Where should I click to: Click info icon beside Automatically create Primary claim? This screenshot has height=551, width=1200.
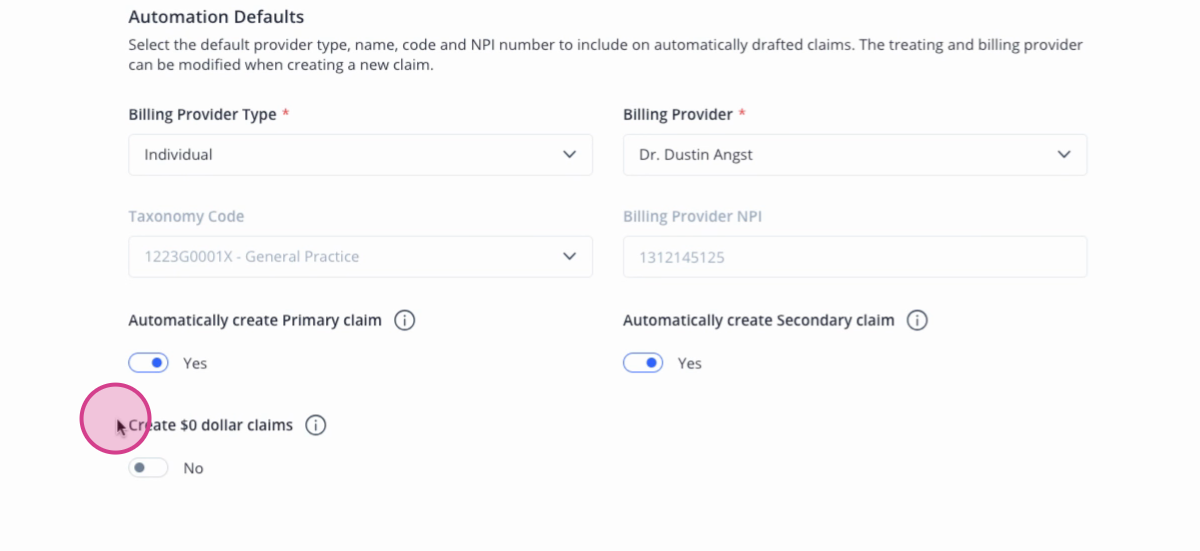(x=404, y=321)
